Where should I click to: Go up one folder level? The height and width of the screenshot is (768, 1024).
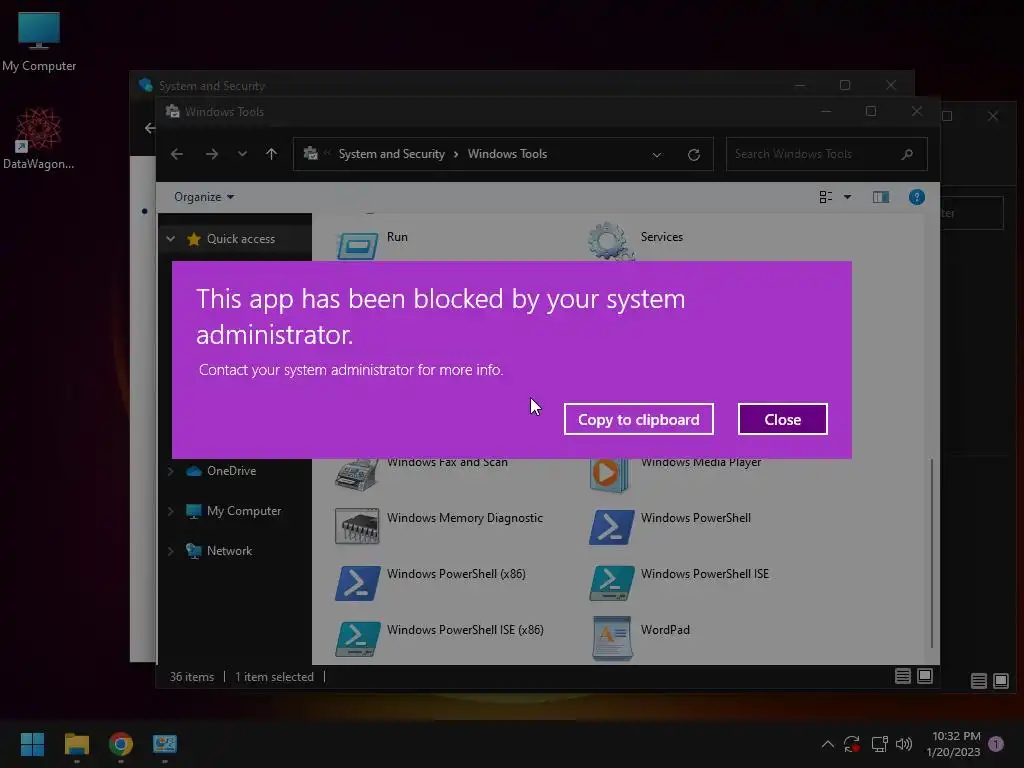pos(271,154)
